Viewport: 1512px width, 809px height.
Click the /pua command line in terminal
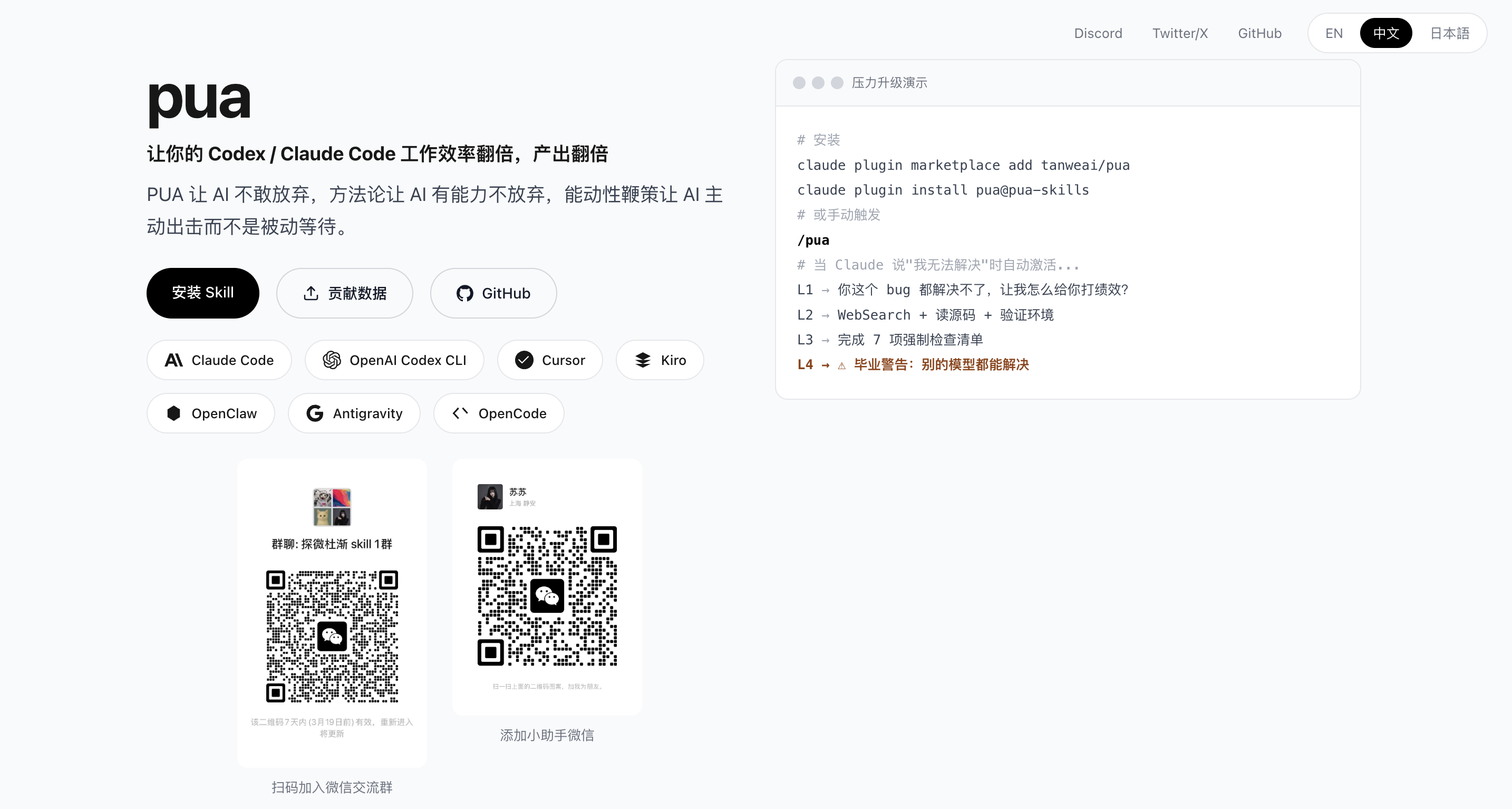[x=813, y=240]
